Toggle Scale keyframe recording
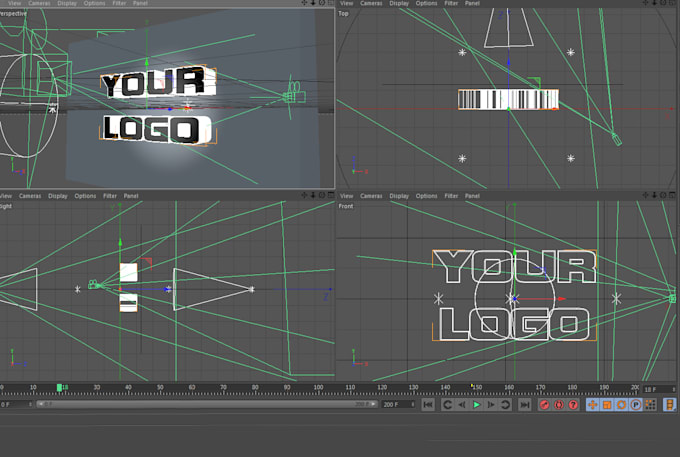680x457 pixels. (607, 405)
